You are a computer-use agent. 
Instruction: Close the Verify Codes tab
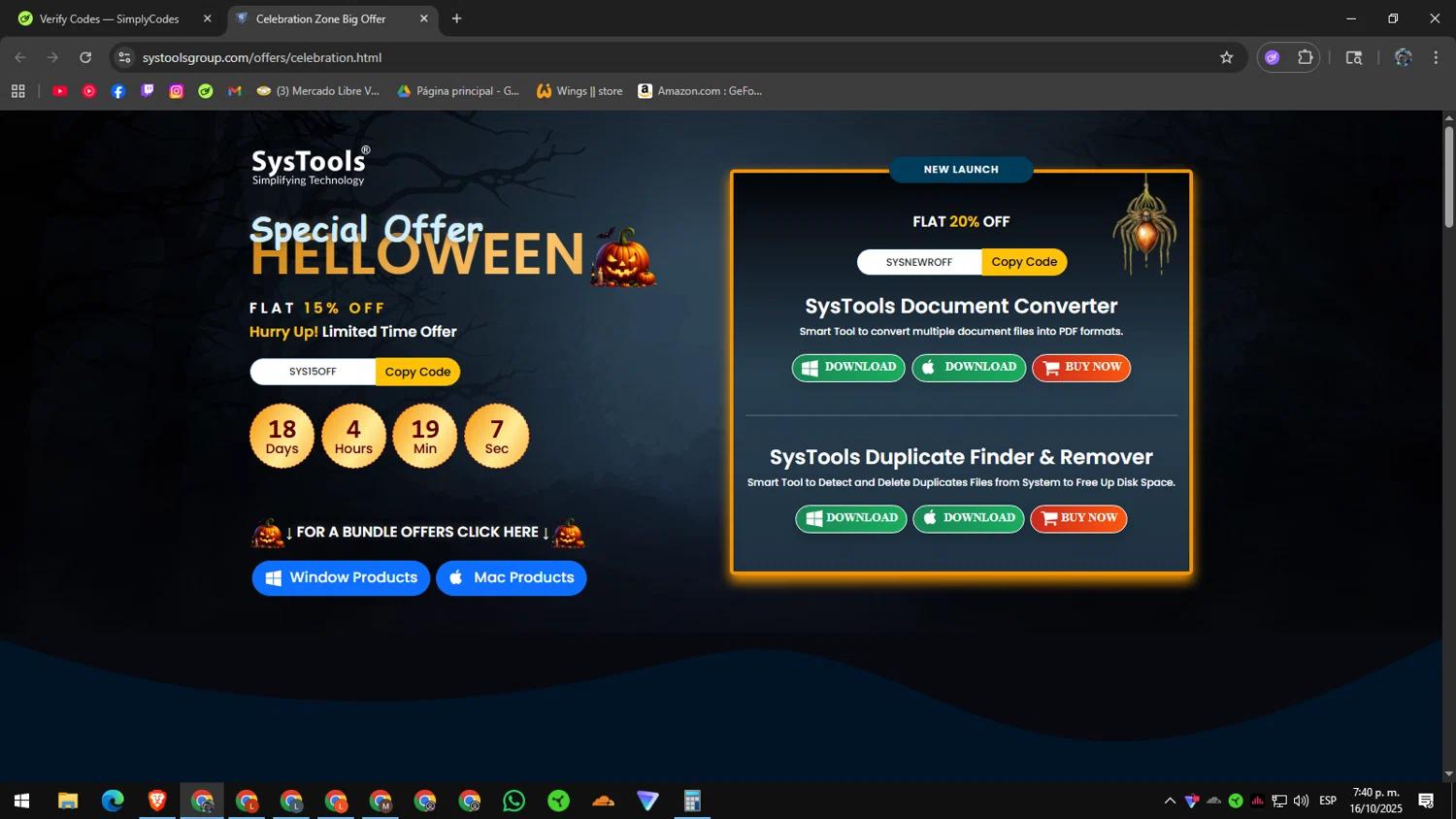[207, 18]
